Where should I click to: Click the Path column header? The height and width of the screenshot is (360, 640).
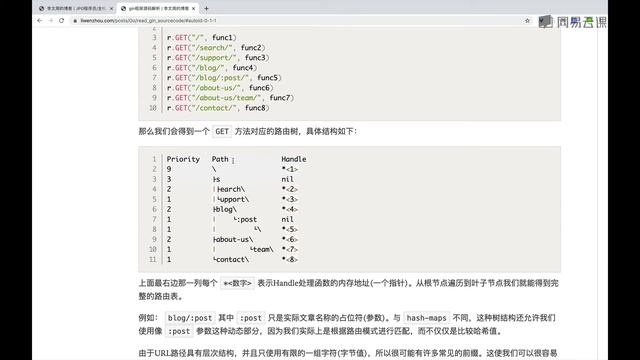220,159
